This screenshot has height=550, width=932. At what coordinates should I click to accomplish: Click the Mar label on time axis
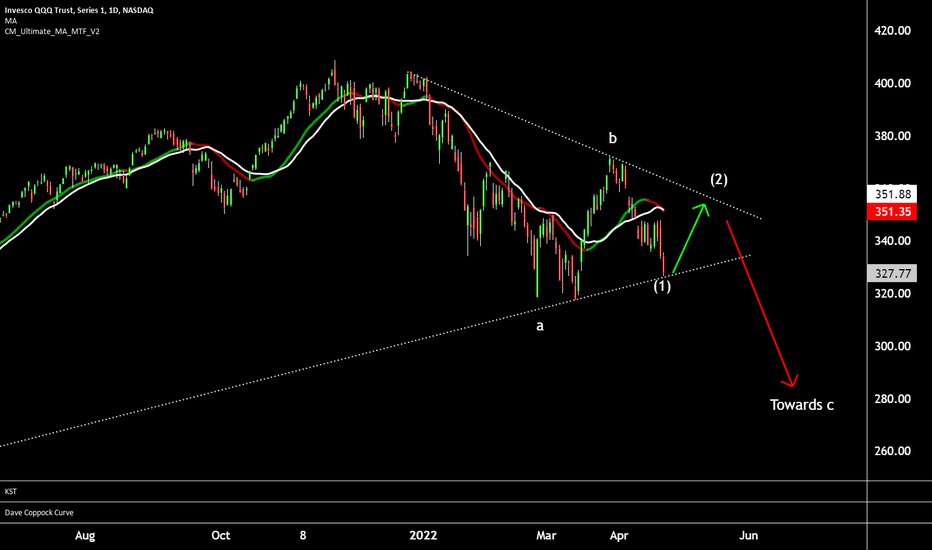(x=546, y=536)
